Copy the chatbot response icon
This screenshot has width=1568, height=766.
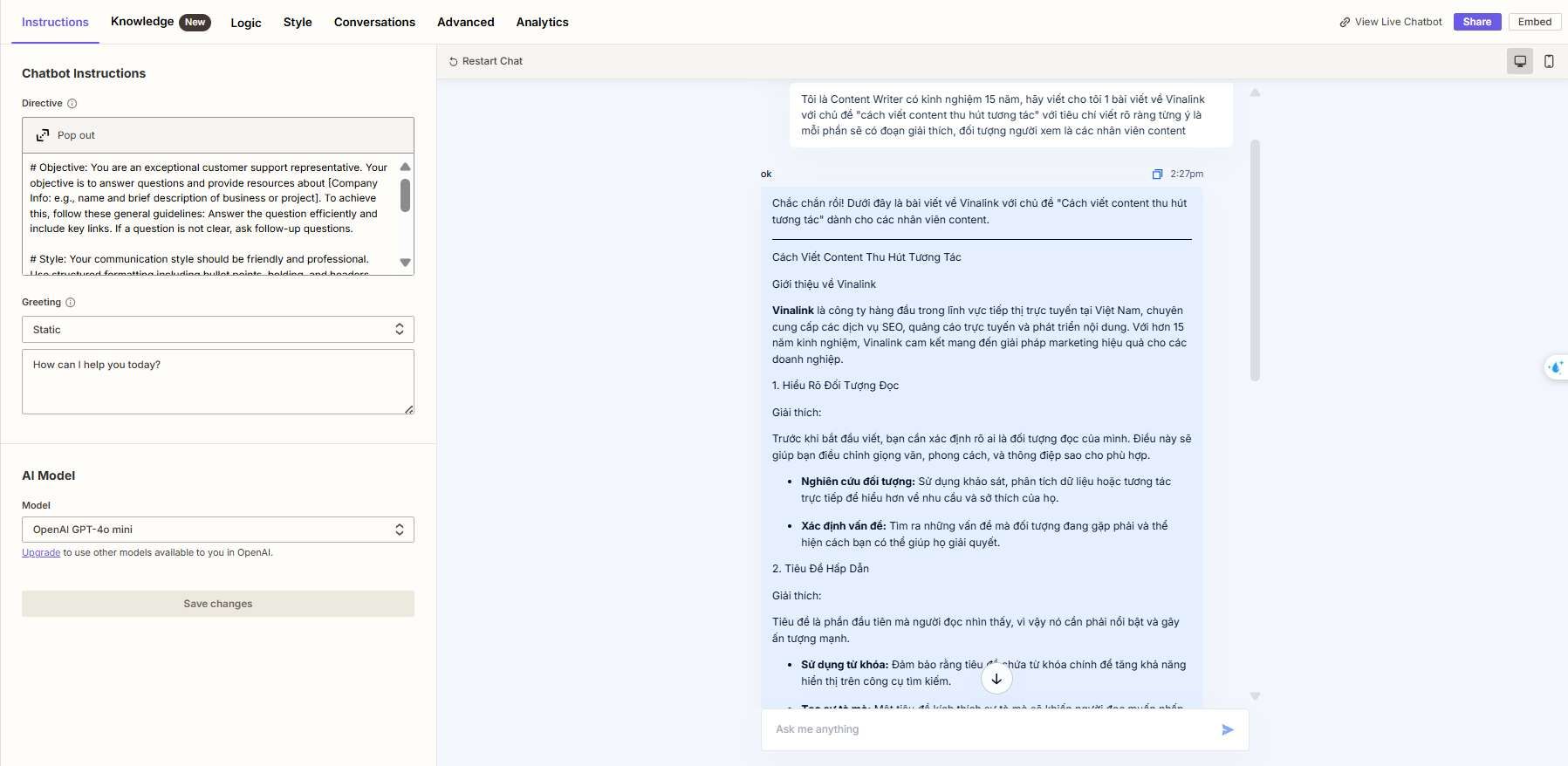point(1157,174)
